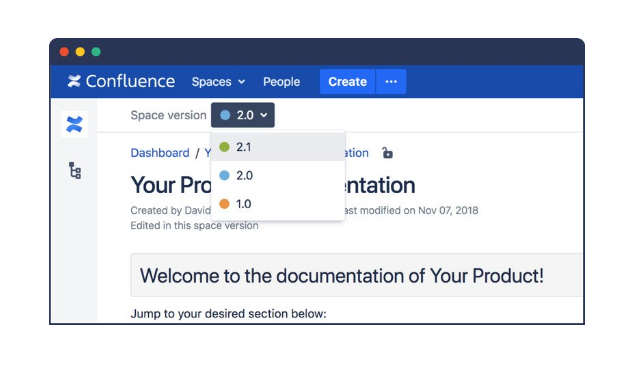Image resolution: width=620 pixels, height=371 pixels.
Task: Click the unlocked padlock restrictions icon
Action: pos(388,153)
